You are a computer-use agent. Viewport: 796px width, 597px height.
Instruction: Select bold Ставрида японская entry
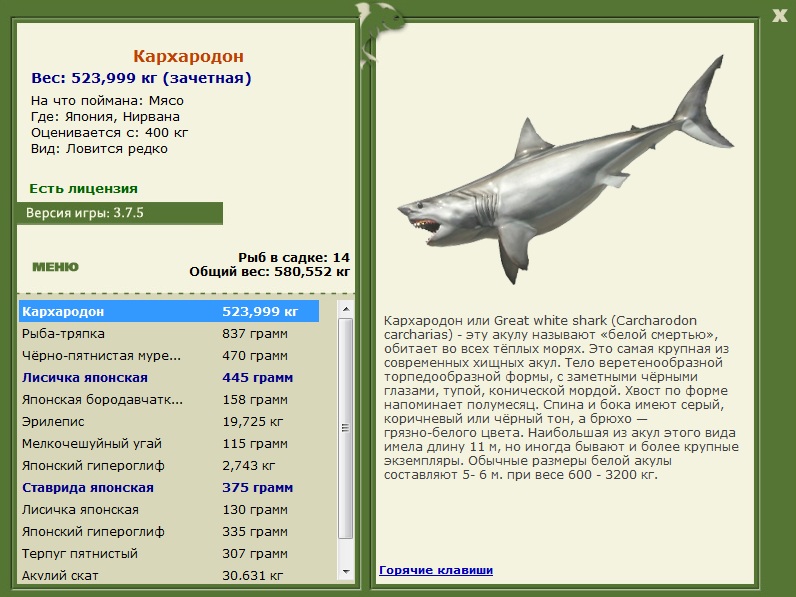[x=169, y=487]
